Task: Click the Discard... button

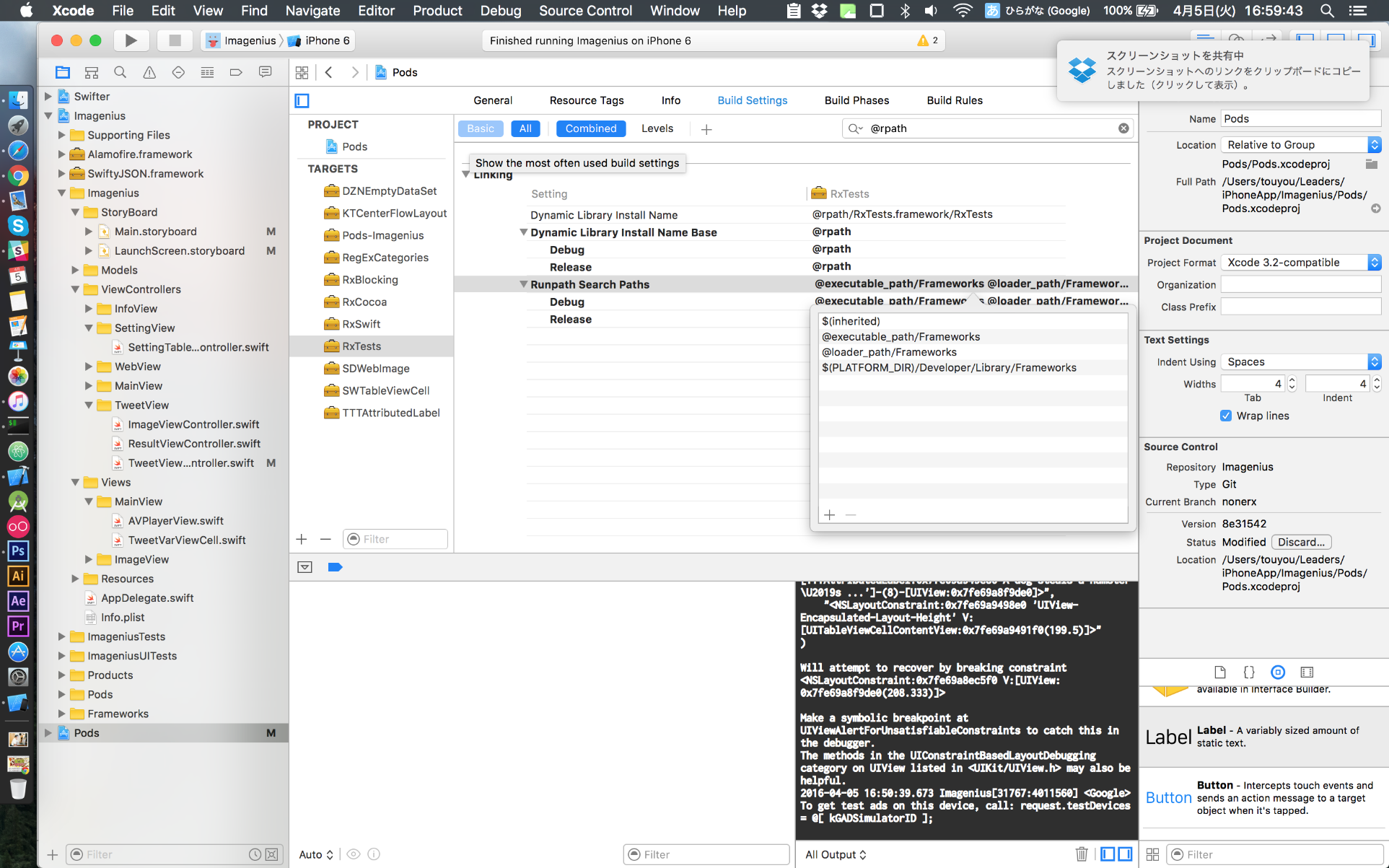Action: [1301, 542]
